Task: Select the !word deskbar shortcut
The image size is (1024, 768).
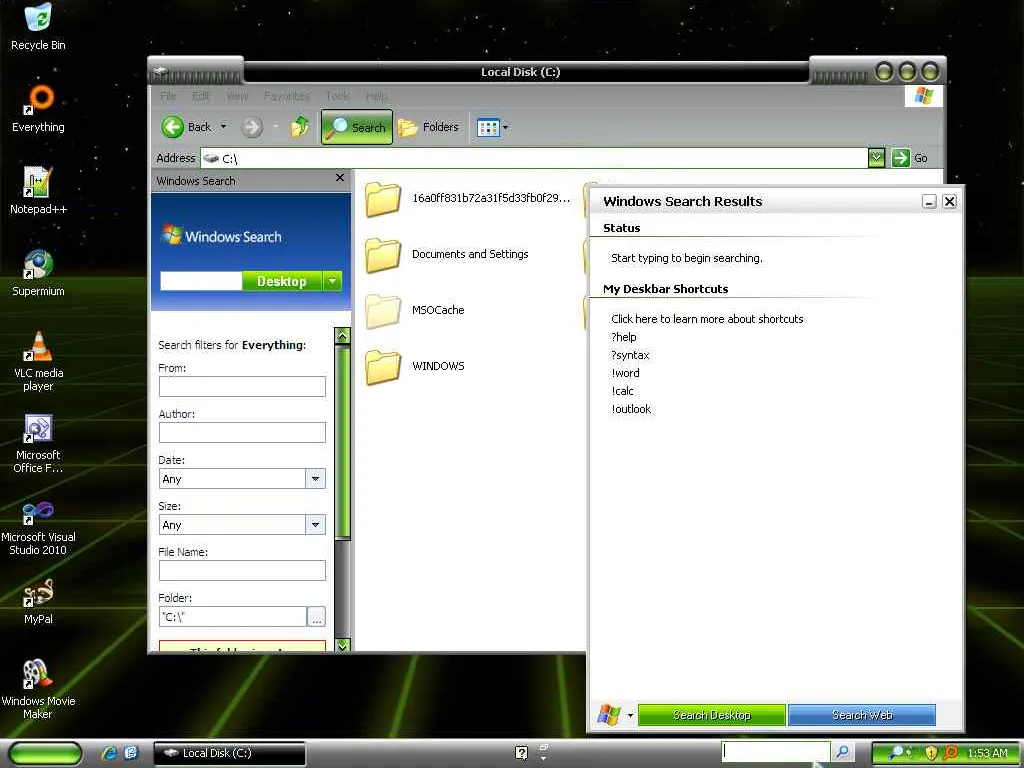Action: (x=626, y=373)
